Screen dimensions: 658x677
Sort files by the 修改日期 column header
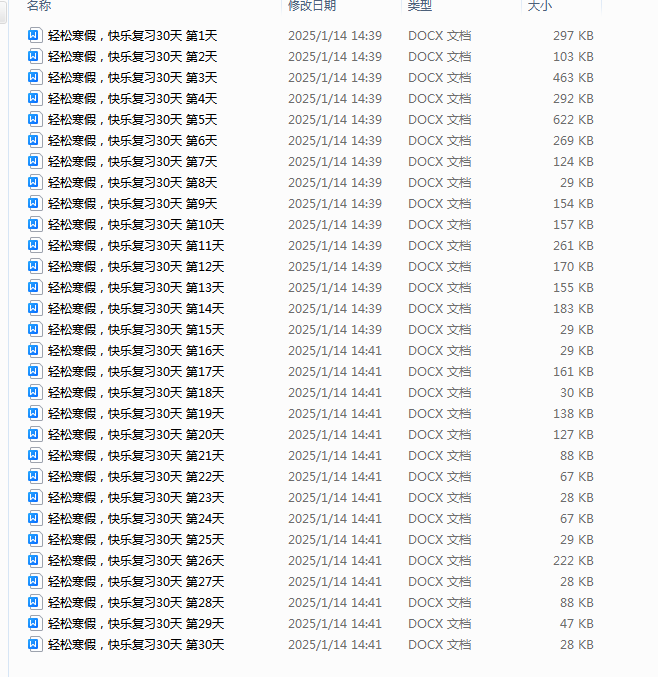coord(312,6)
